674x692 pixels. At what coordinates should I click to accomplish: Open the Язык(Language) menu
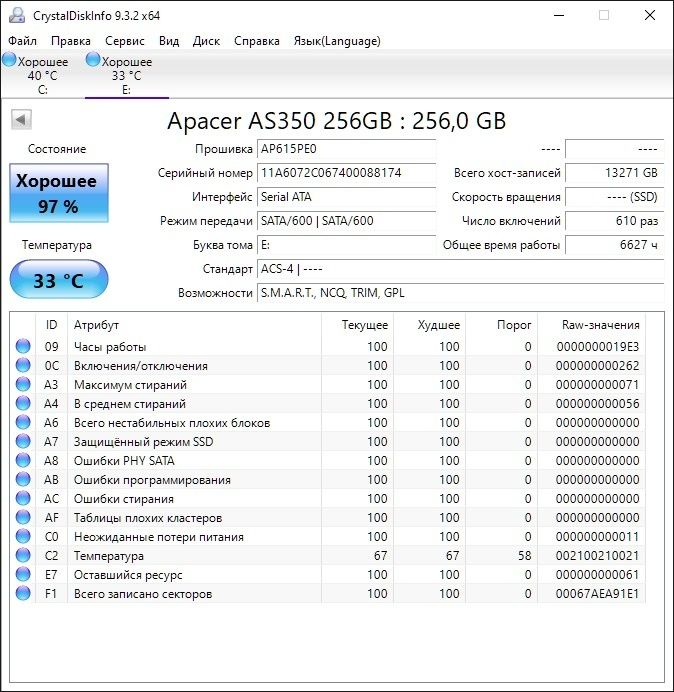coord(337,41)
